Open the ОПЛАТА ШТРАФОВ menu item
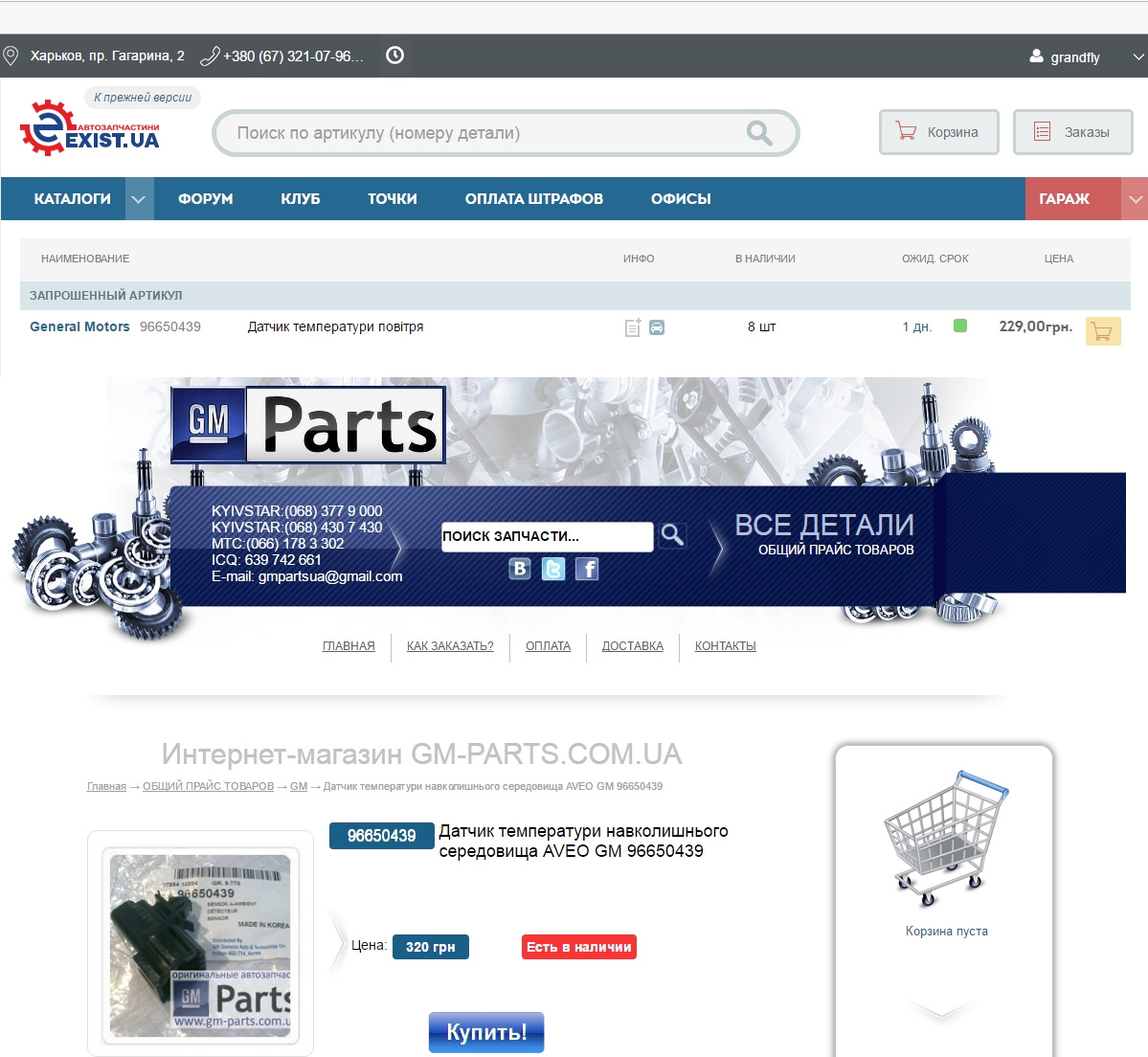 pyautogui.click(x=533, y=198)
